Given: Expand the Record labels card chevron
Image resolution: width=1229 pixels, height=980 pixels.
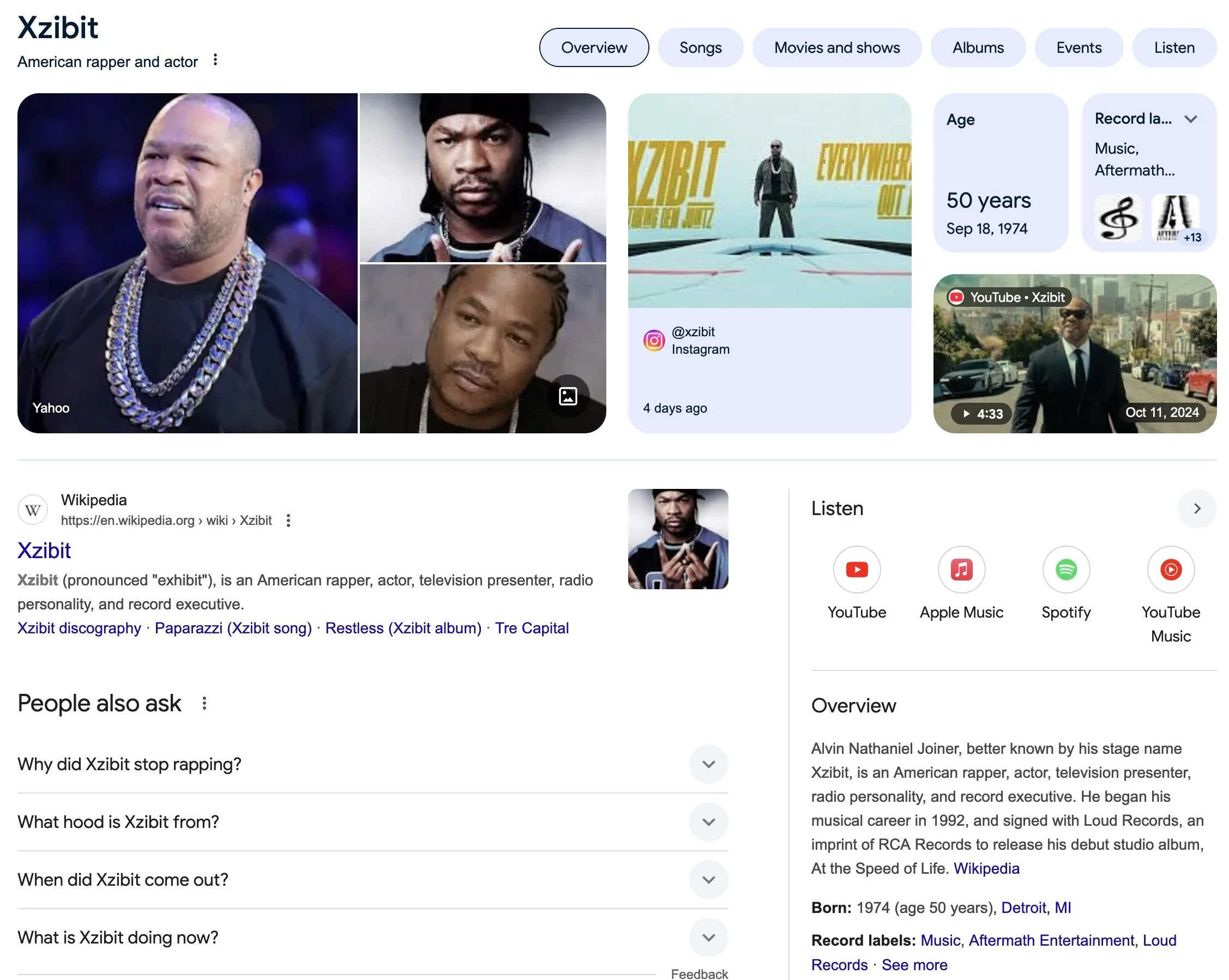Looking at the screenshot, I should pyautogui.click(x=1190, y=119).
